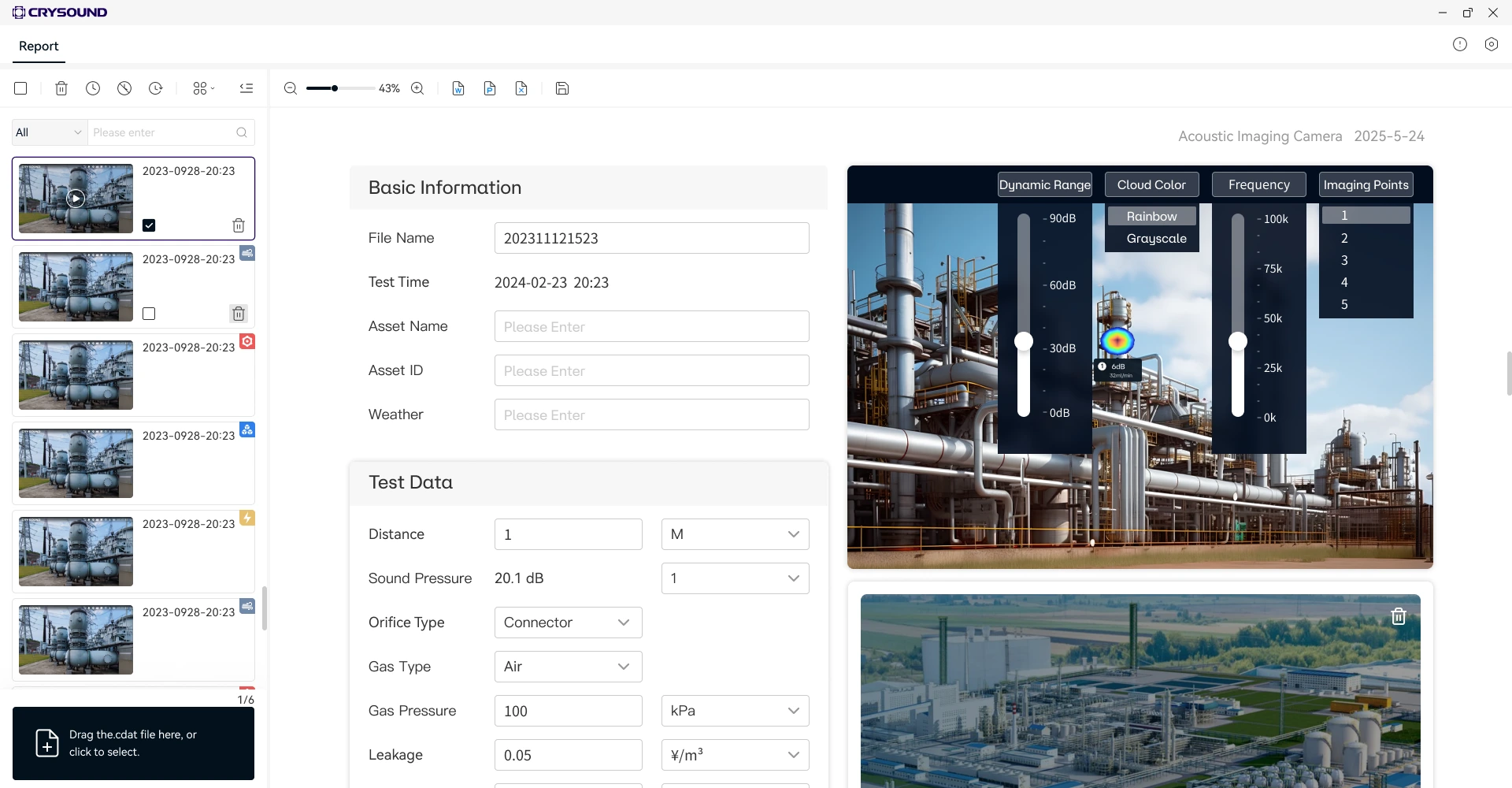Screen dimensions: 1512x788
Task: Export the report as an Excel file
Action: click(x=521, y=88)
